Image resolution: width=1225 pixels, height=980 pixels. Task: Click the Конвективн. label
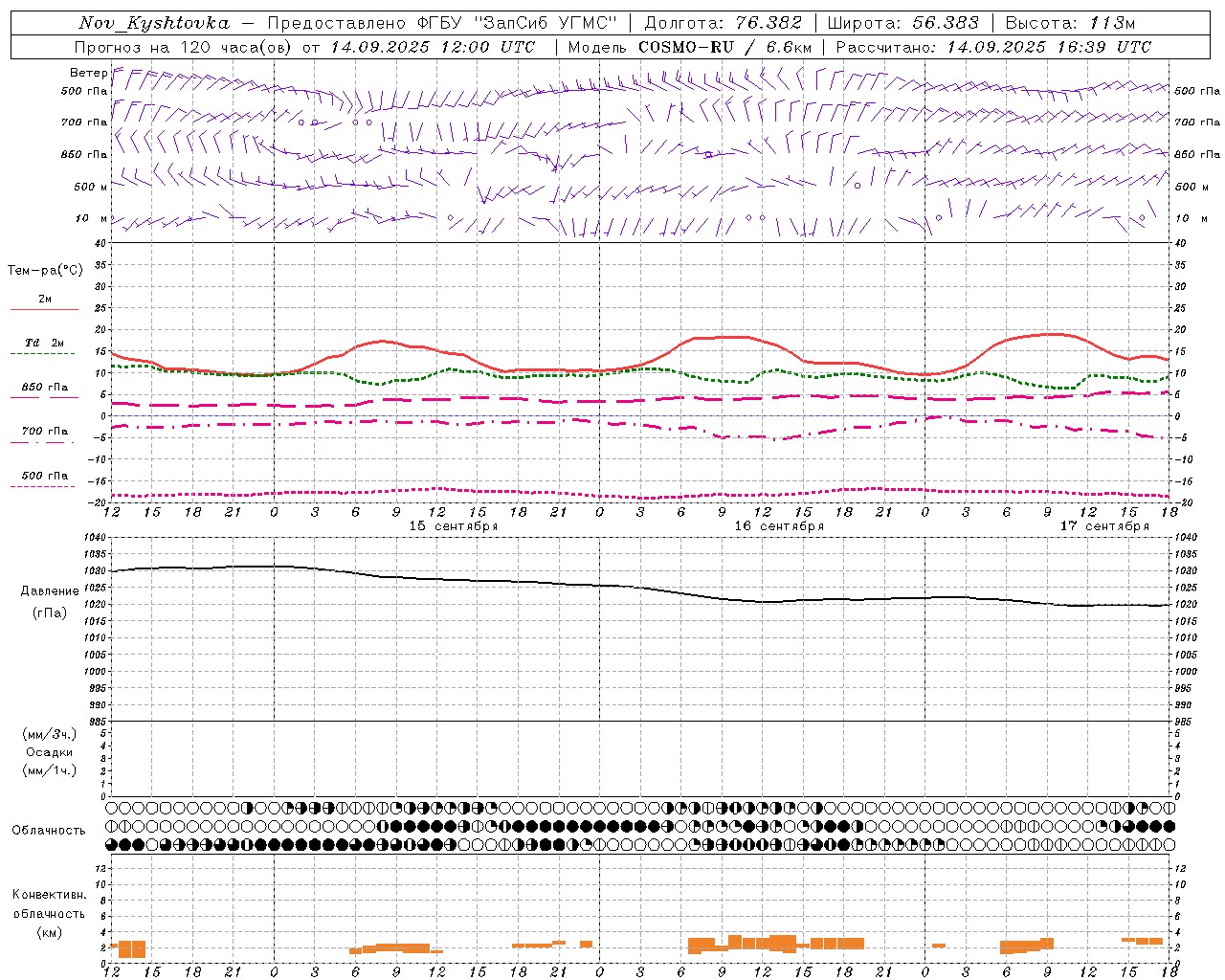pos(50,895)
